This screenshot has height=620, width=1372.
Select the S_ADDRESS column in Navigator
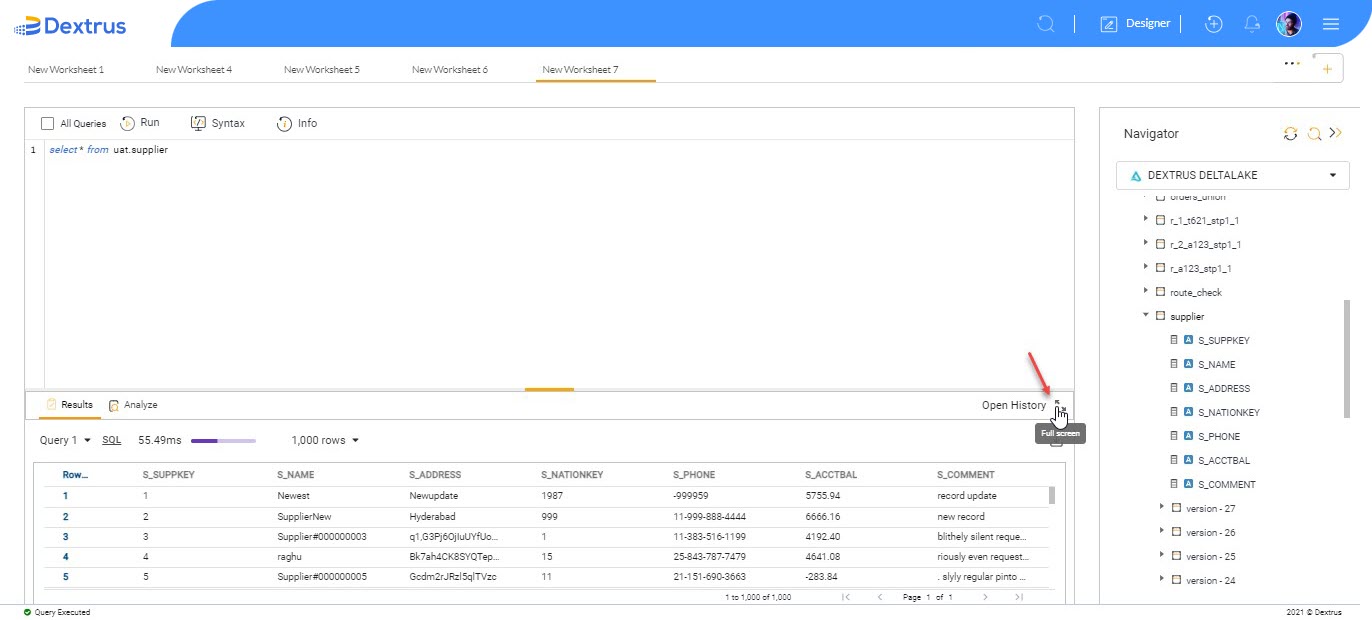click(x=1223, y=388)
